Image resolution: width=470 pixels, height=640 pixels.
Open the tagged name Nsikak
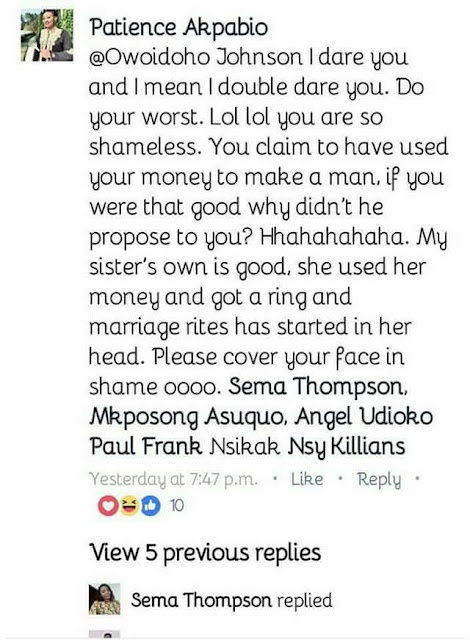(244, 446)
